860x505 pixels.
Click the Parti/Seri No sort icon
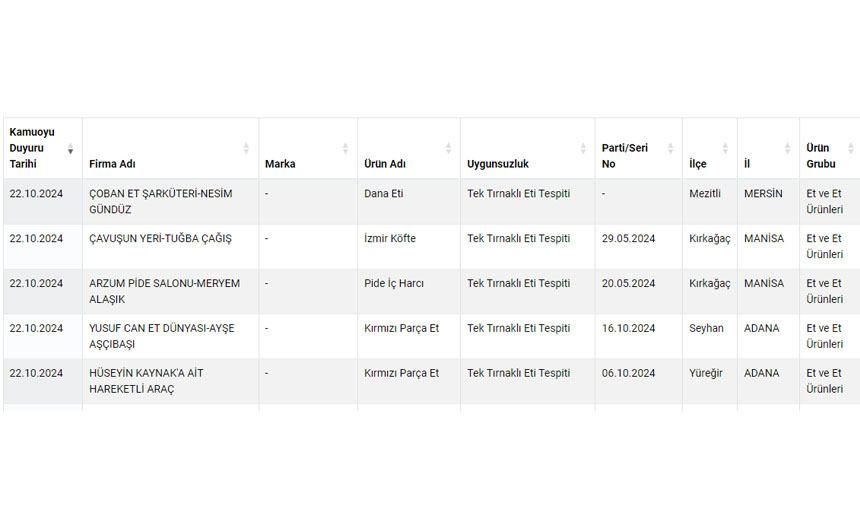click(x=671, y=149)
